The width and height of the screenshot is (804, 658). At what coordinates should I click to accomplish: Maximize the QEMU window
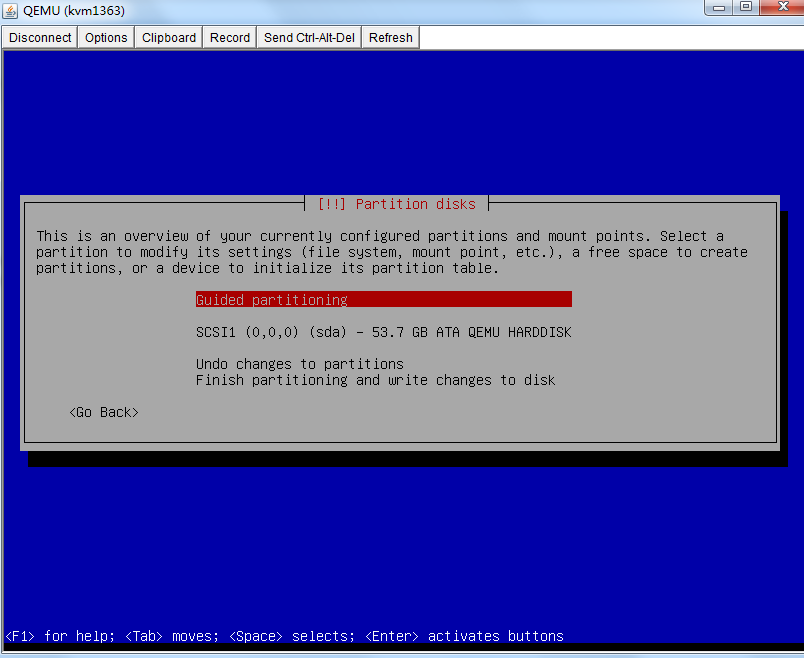click(746, 7)
